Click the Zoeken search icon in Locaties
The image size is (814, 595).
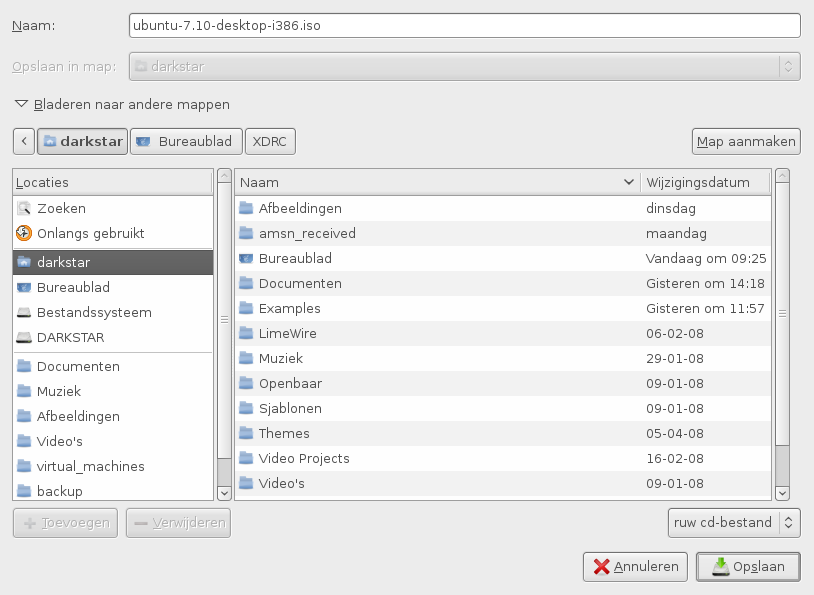point(25,209)
